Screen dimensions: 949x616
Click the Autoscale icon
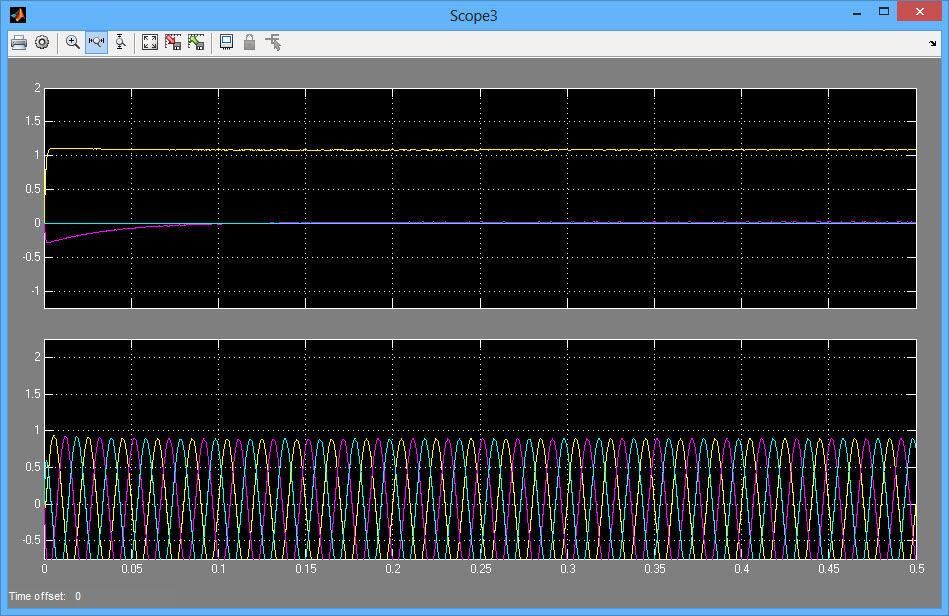150,42
